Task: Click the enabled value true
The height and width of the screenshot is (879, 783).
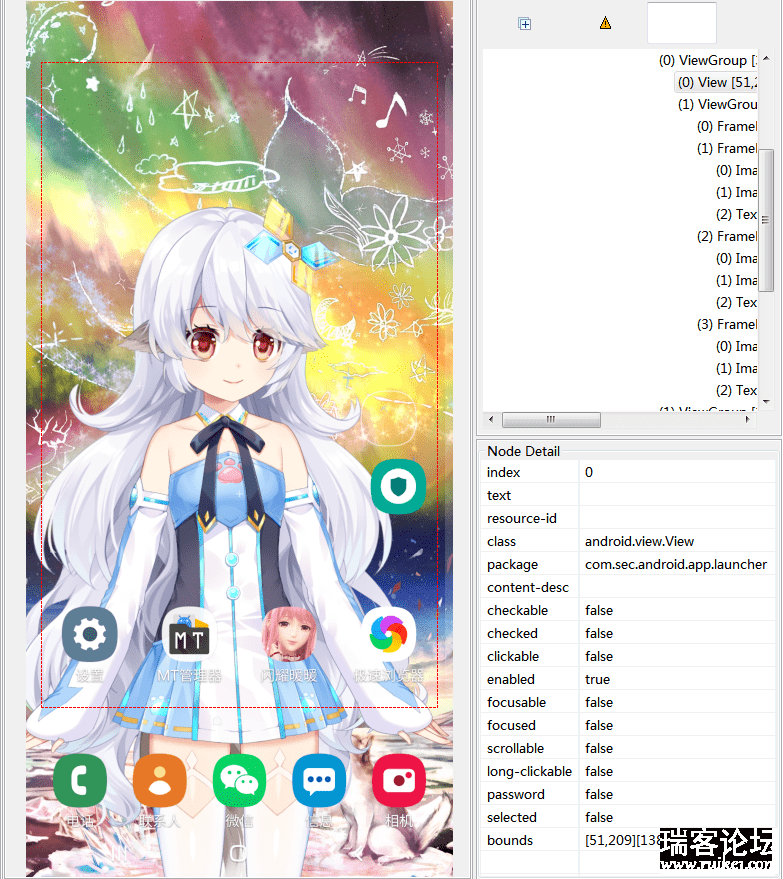Action: tap(597, 679)
